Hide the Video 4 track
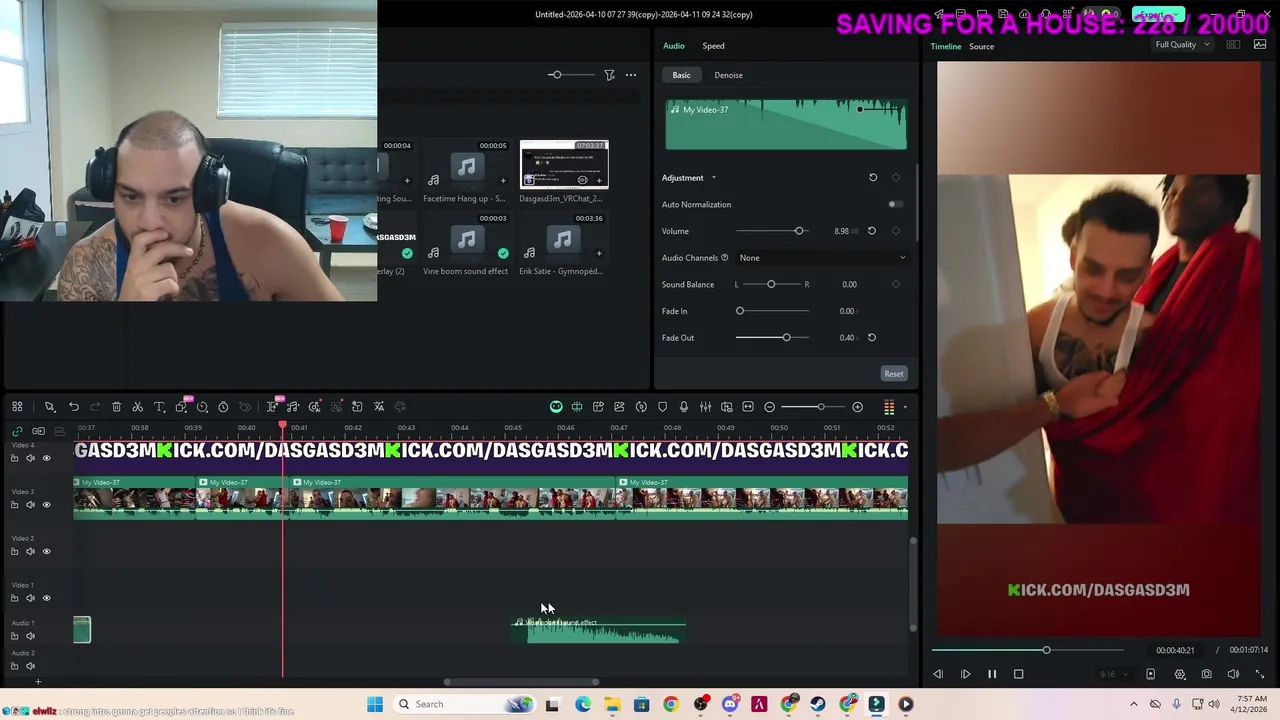1280x720 pixels. click(x=46, y=458)
